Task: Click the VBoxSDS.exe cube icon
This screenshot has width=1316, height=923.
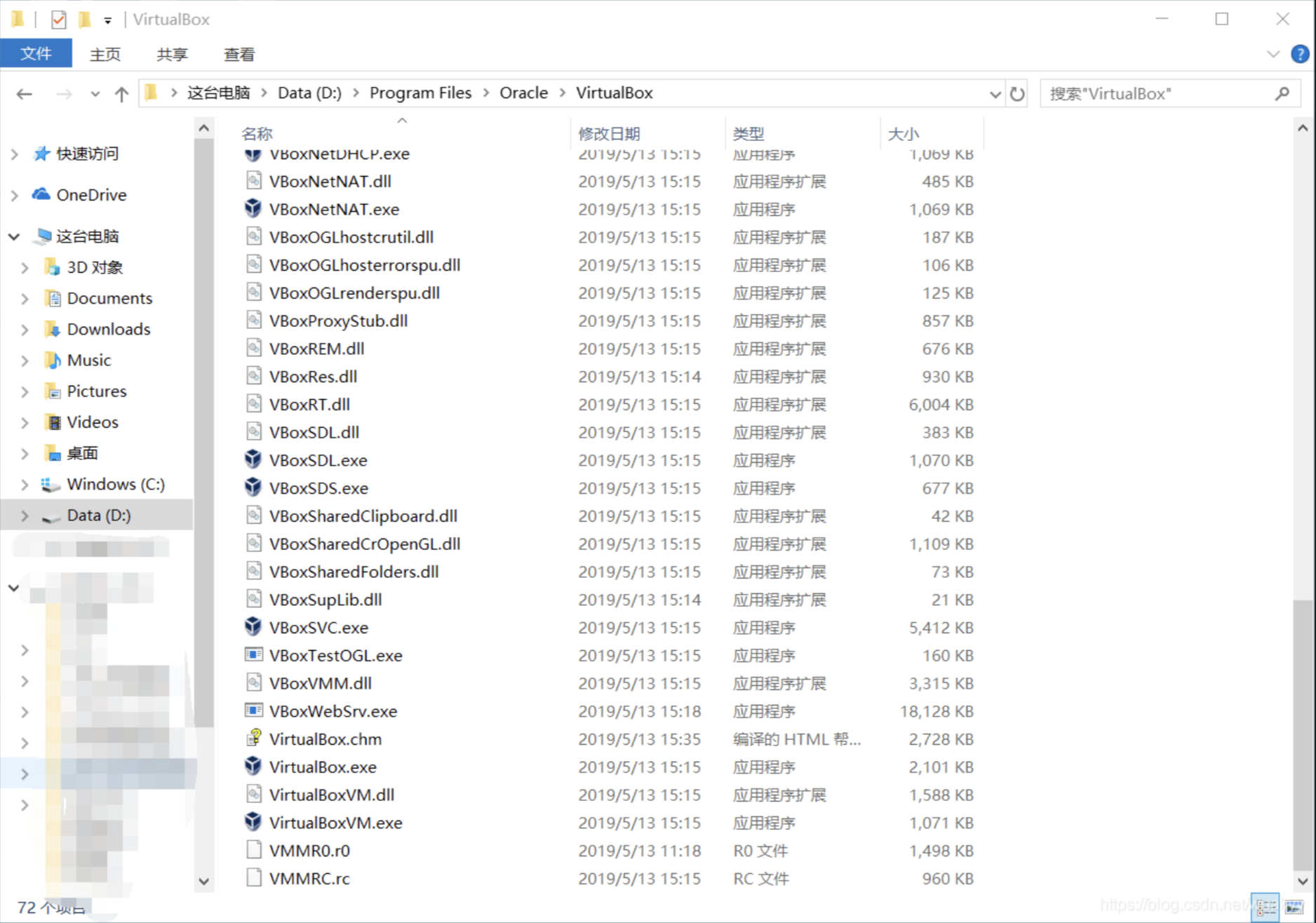Action: point(253,487)
